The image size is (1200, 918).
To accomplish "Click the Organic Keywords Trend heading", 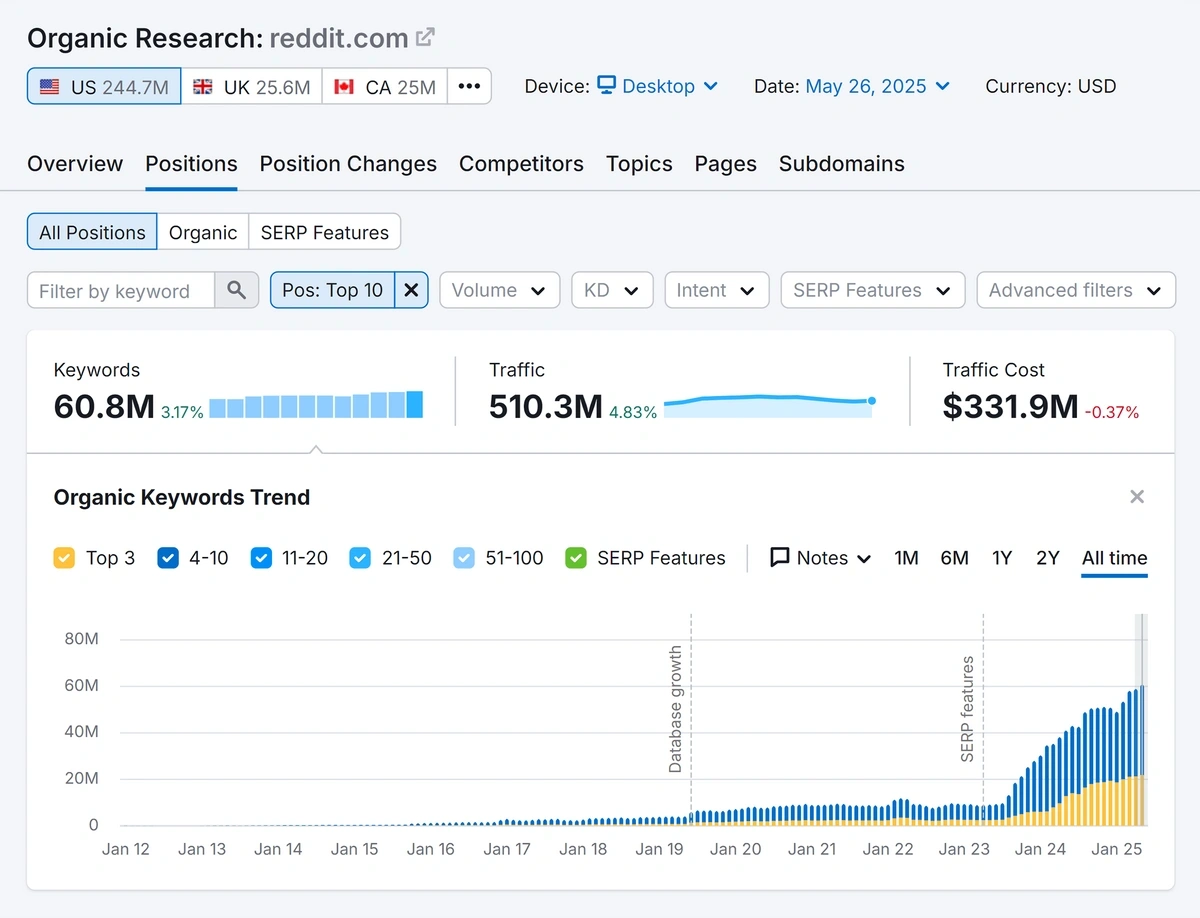I will click(182, 497).
